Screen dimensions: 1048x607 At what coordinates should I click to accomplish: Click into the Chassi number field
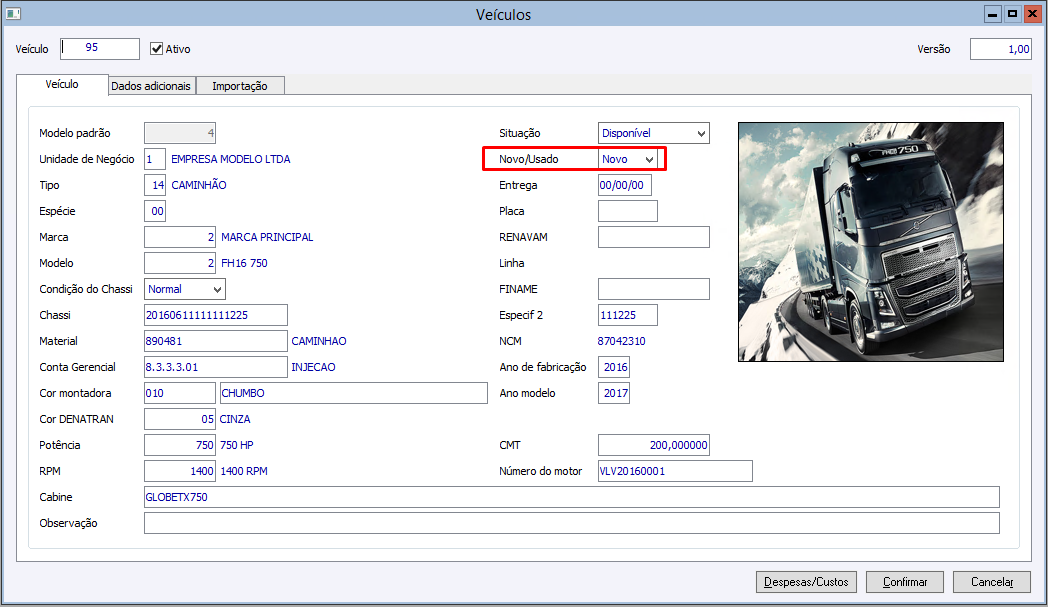click(216, 315)
